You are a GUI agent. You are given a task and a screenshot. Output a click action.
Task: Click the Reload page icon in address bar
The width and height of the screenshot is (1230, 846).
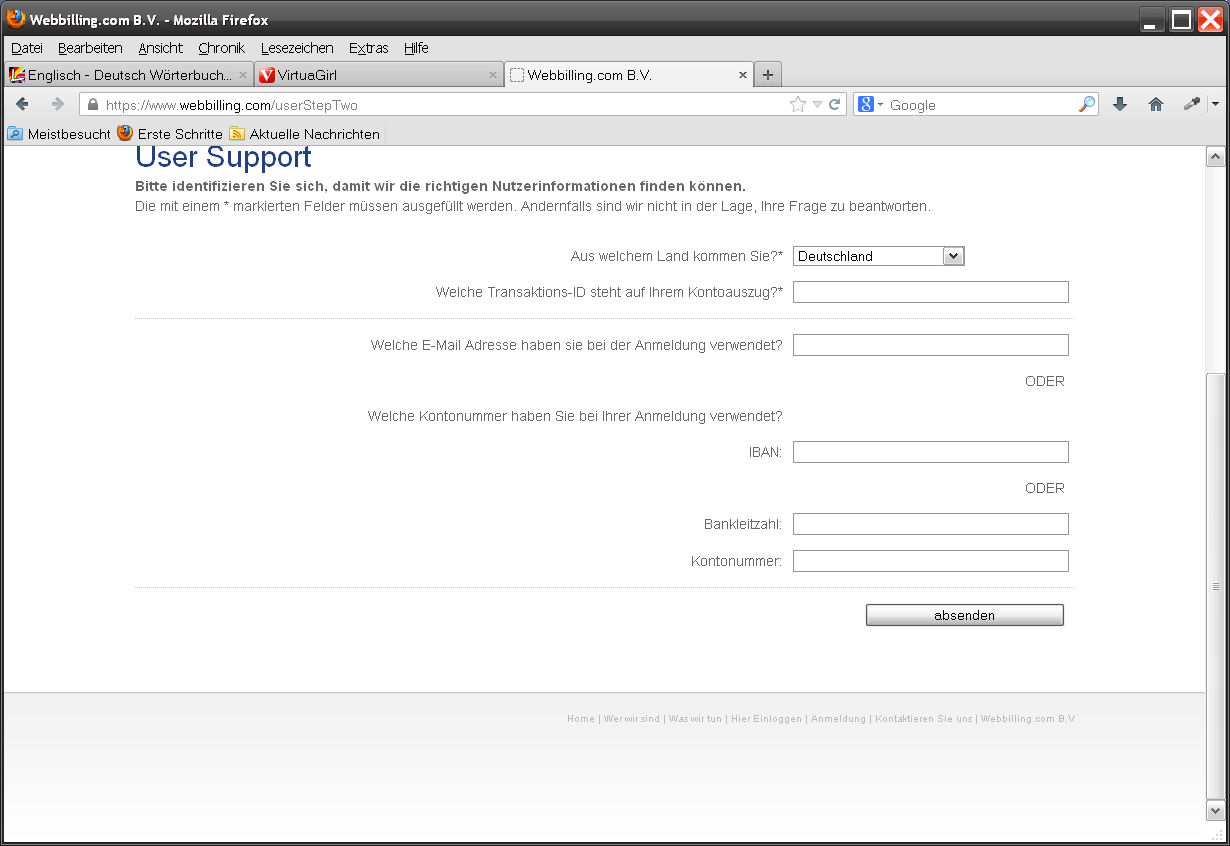click(834, 104)
